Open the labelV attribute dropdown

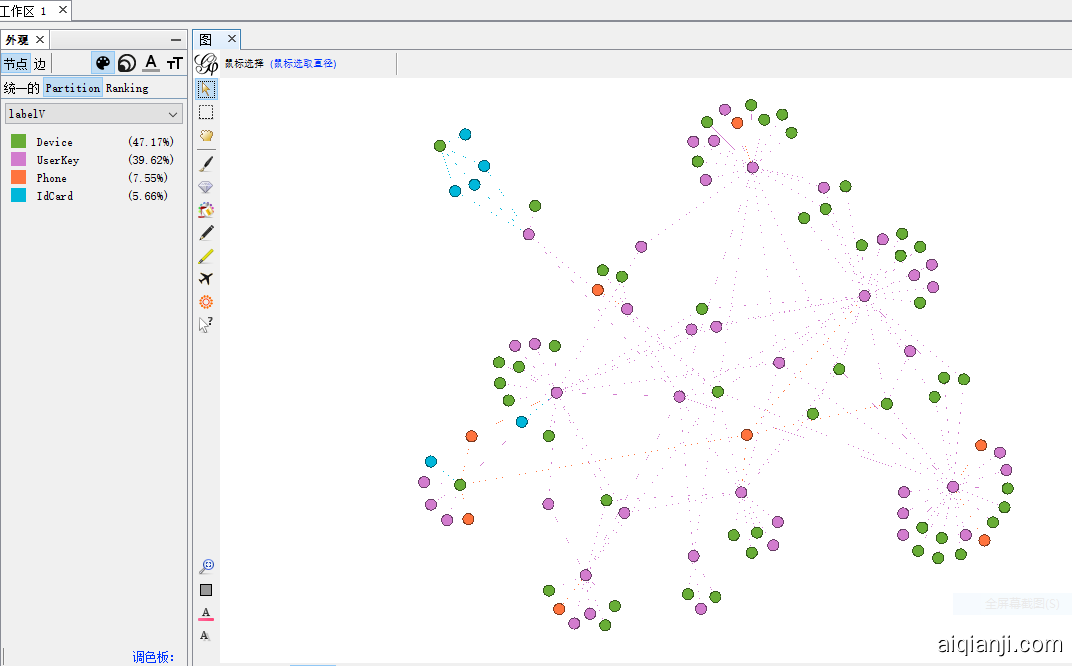[x=94, y=114]
